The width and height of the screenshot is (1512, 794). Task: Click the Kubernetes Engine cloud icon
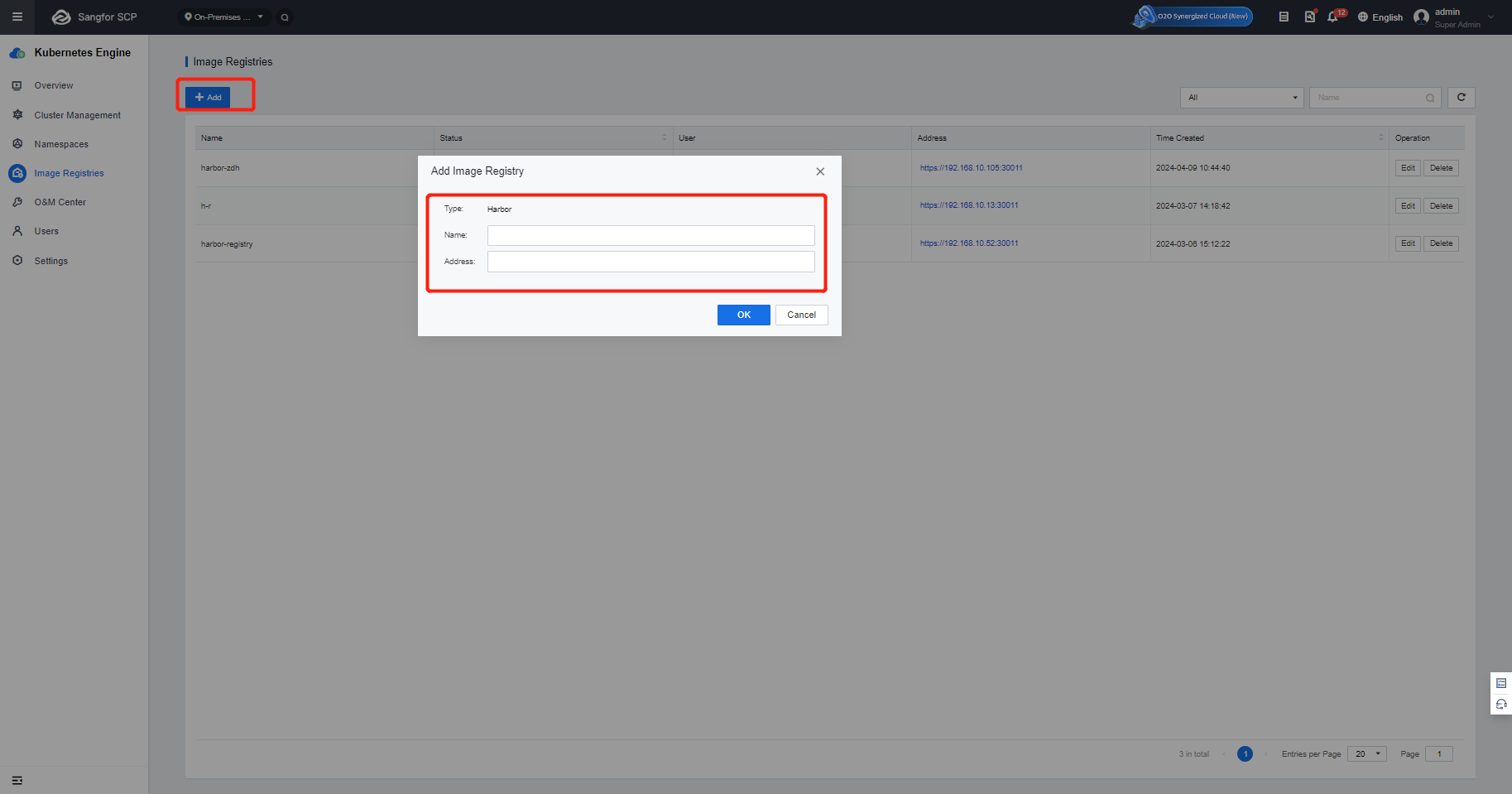tap(17, 53)
